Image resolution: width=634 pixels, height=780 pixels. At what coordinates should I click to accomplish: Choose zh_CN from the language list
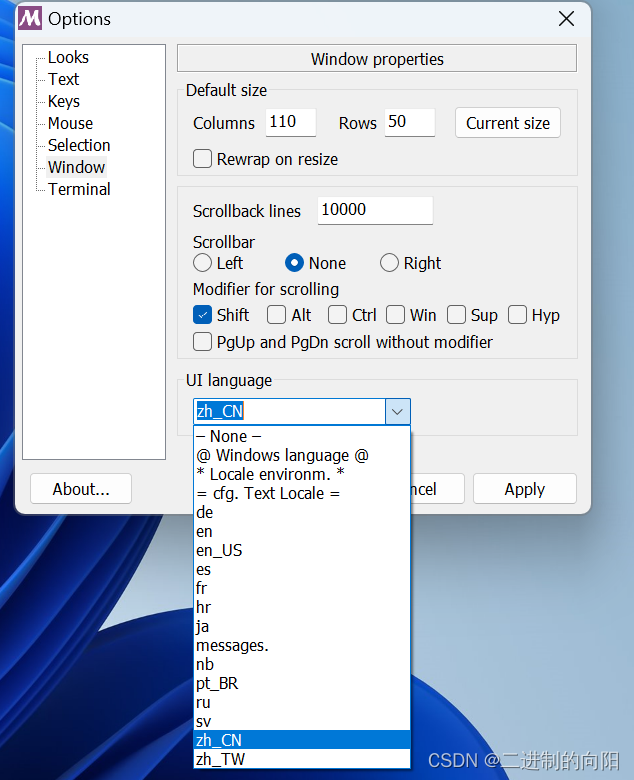coord(302,740)
